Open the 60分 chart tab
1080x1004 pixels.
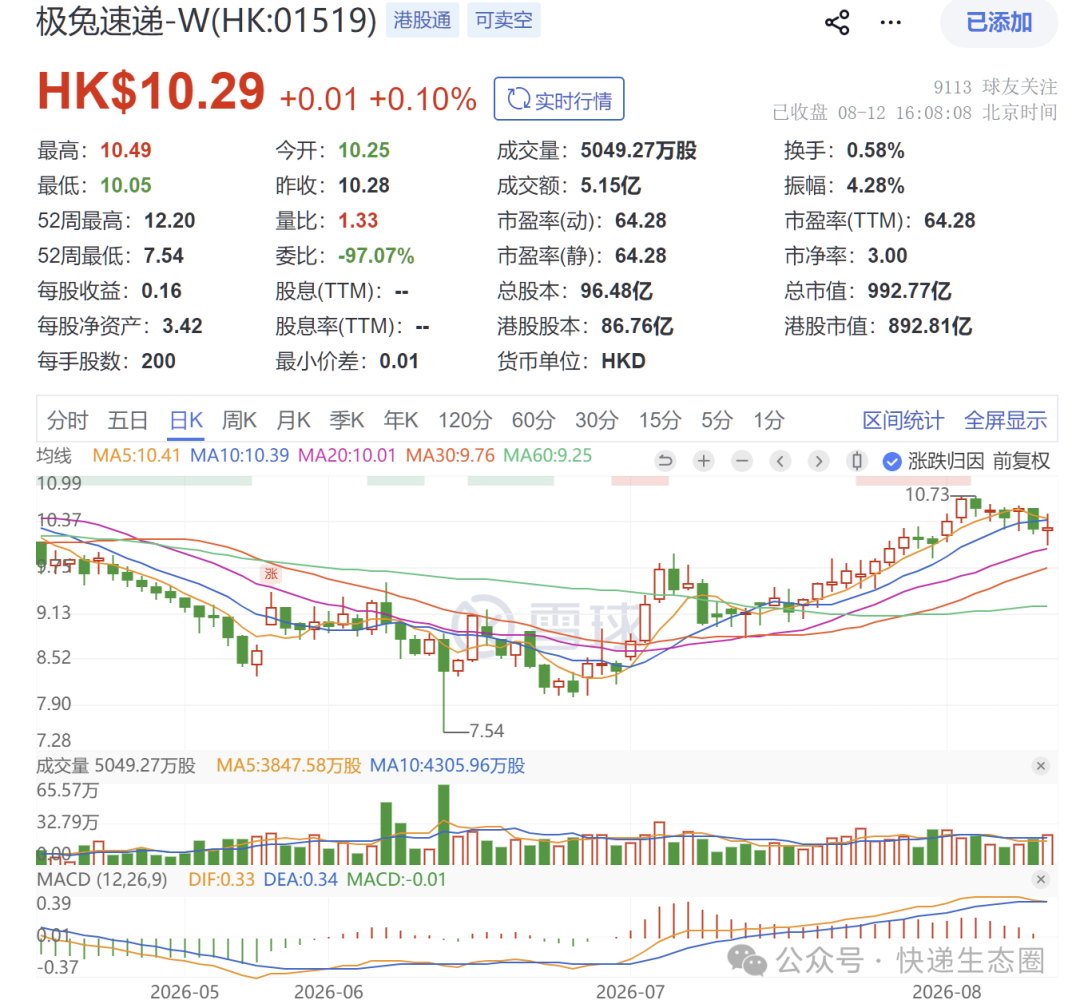click(533, 420)
